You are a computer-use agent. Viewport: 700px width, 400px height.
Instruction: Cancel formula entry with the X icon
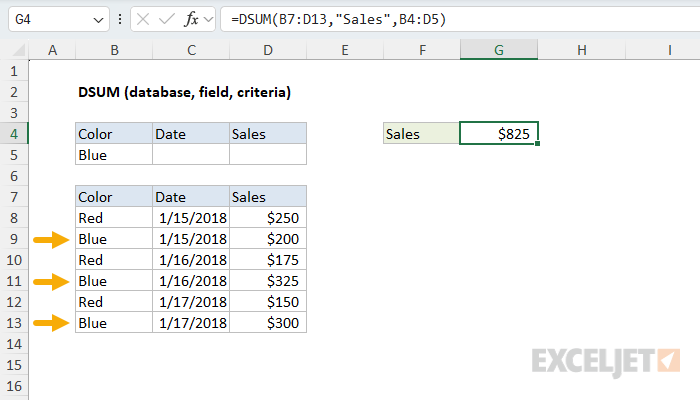pos(143,19)
